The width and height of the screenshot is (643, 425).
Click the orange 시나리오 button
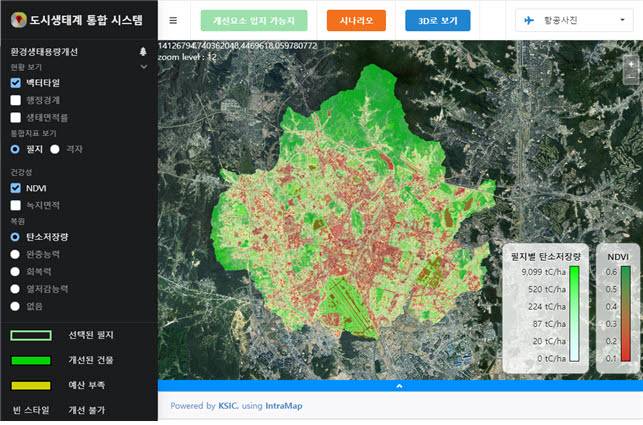(x=355, y=20)
